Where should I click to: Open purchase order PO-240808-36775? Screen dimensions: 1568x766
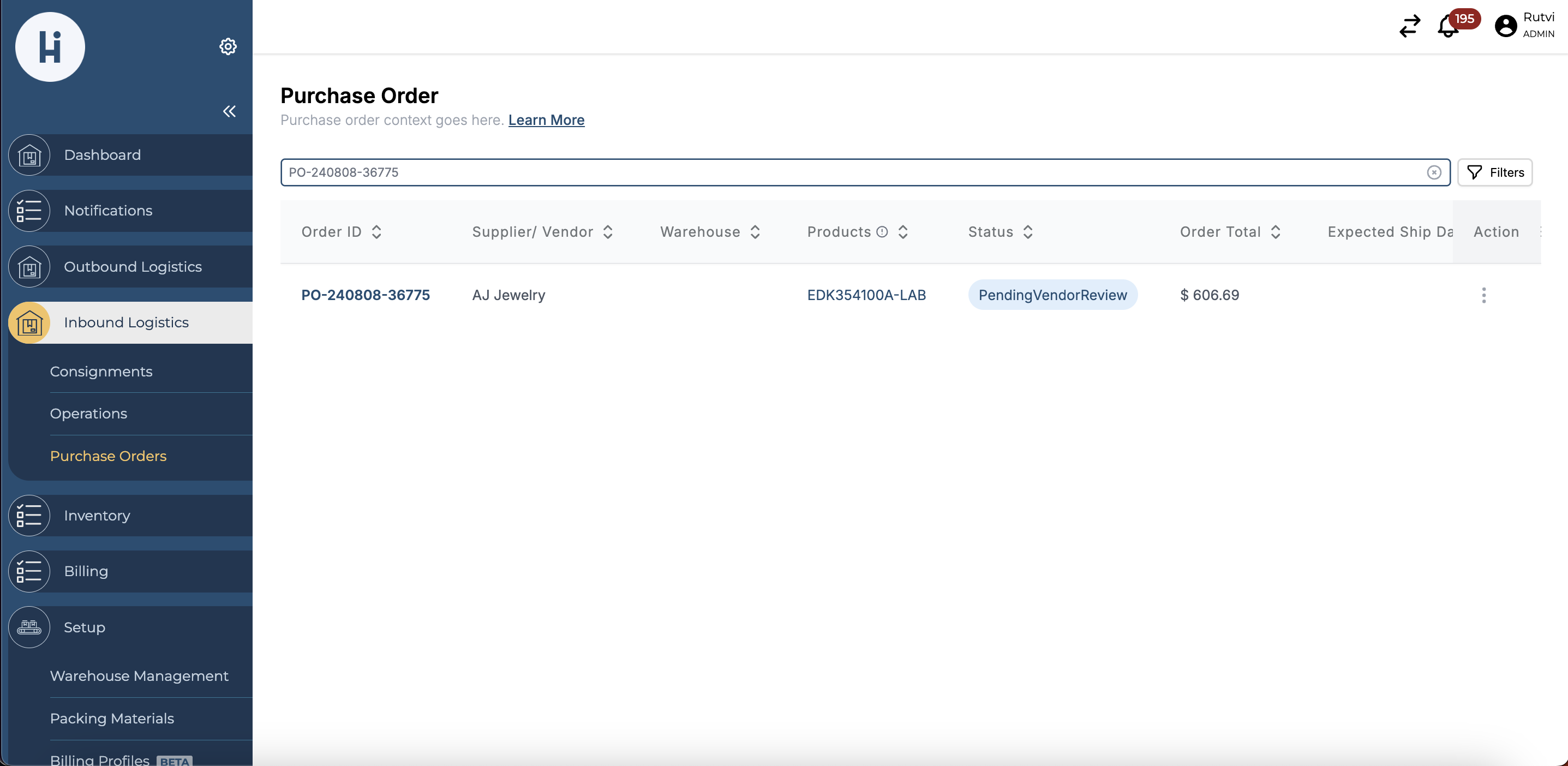coord(366,295)
